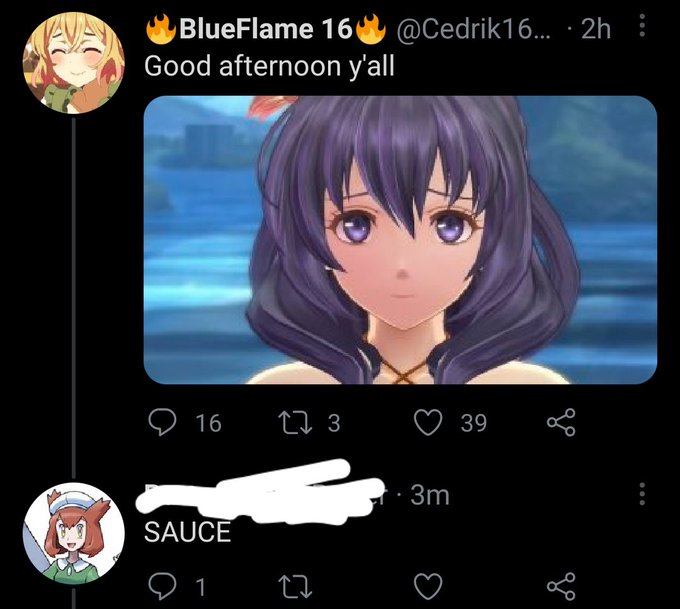Screen dimensions: 680x609
Task: Open BlueFlame 16's profile avatar
Action: pos(74,62)
